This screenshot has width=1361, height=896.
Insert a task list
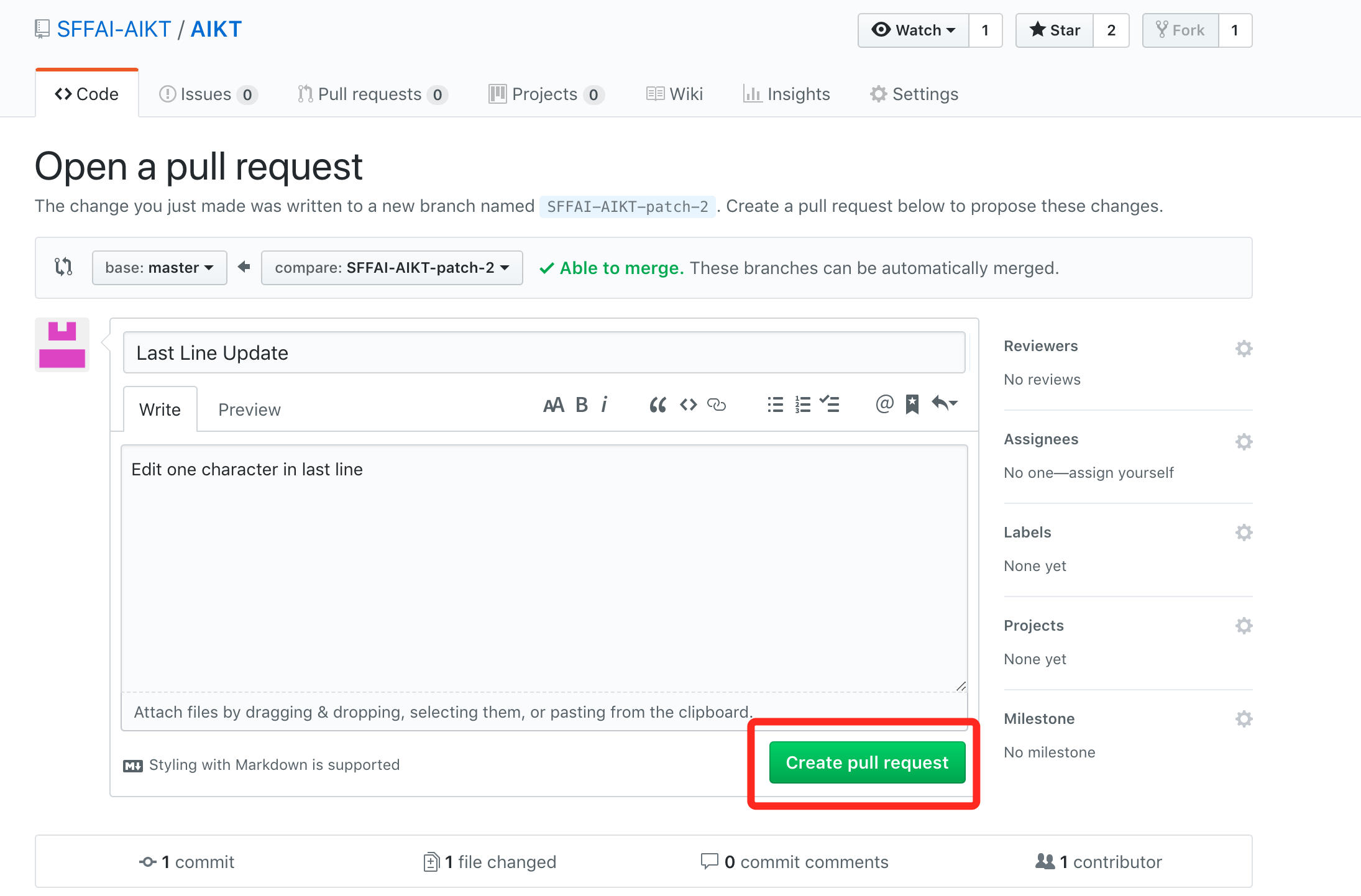pyautogui.click(x=830, y=405)
